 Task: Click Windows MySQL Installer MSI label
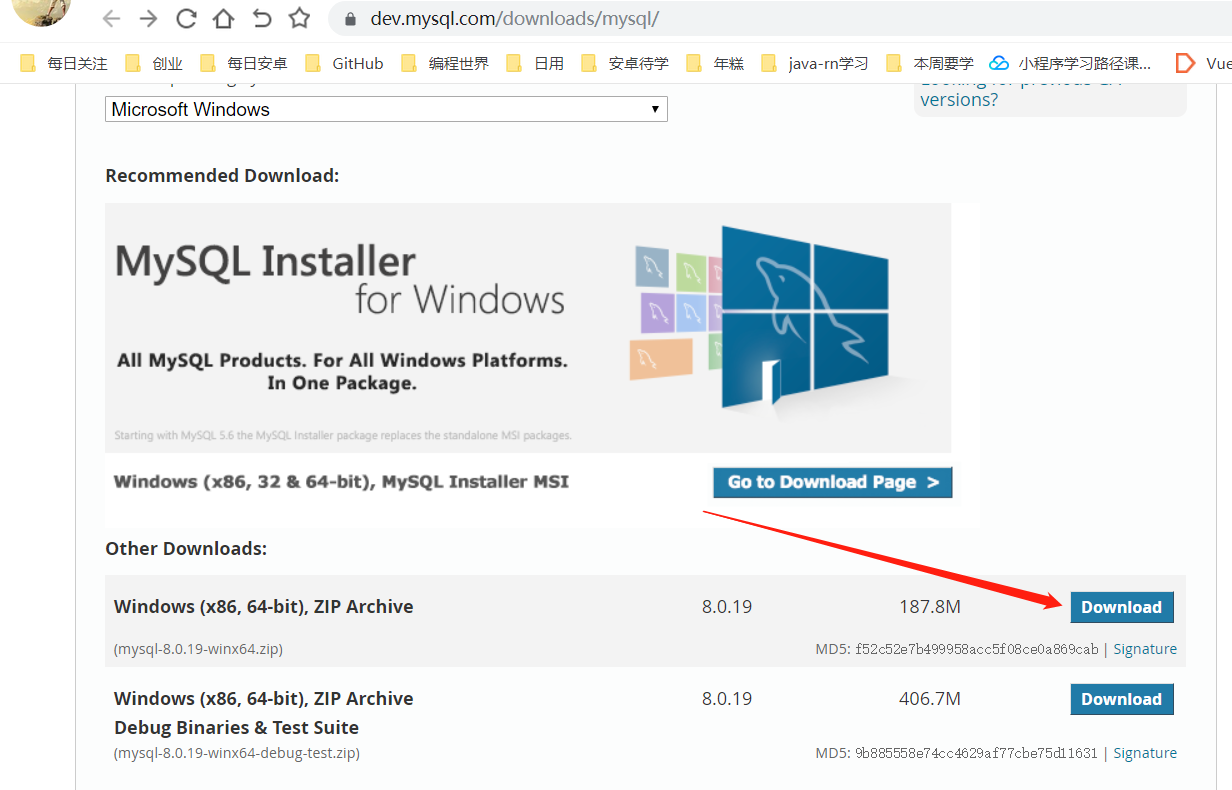341,482
